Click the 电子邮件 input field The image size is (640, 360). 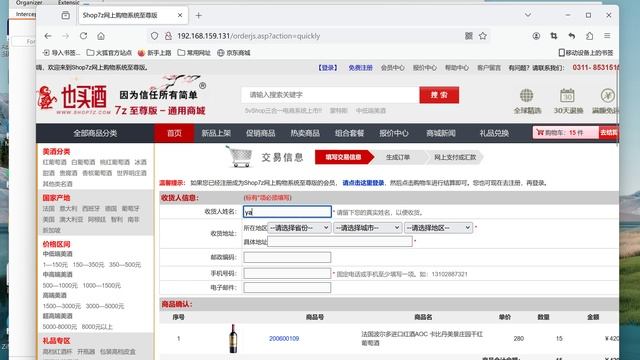(287, 287)
